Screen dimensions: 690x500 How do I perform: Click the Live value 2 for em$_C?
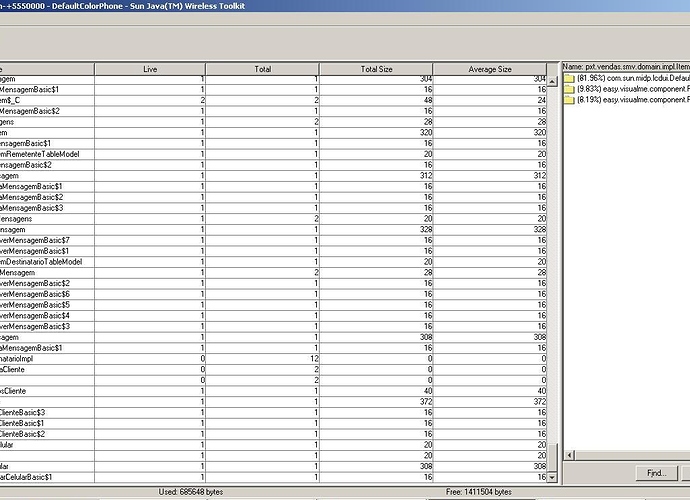(202, 100)
